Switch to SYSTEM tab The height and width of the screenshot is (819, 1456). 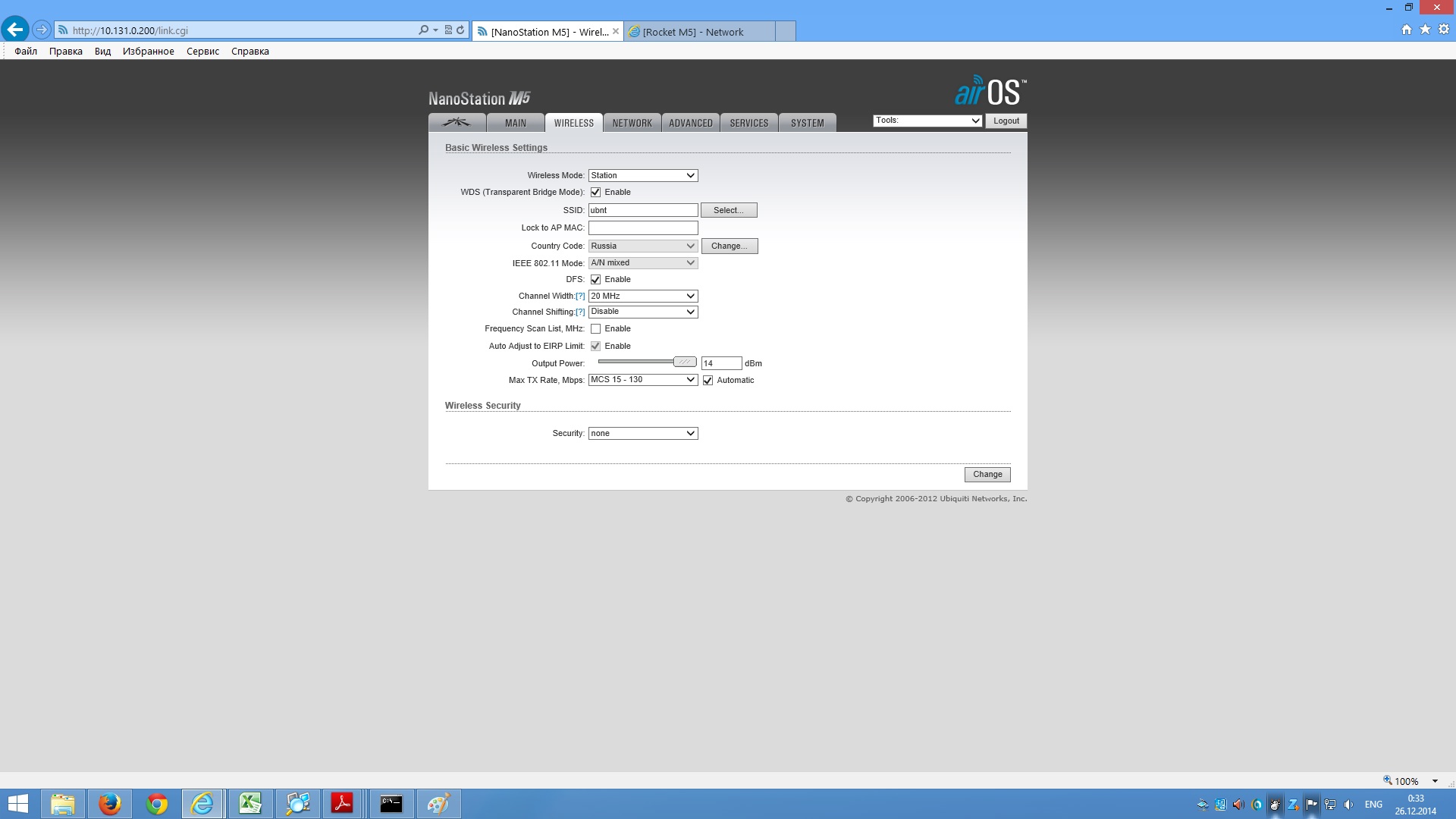coord(808,123)
